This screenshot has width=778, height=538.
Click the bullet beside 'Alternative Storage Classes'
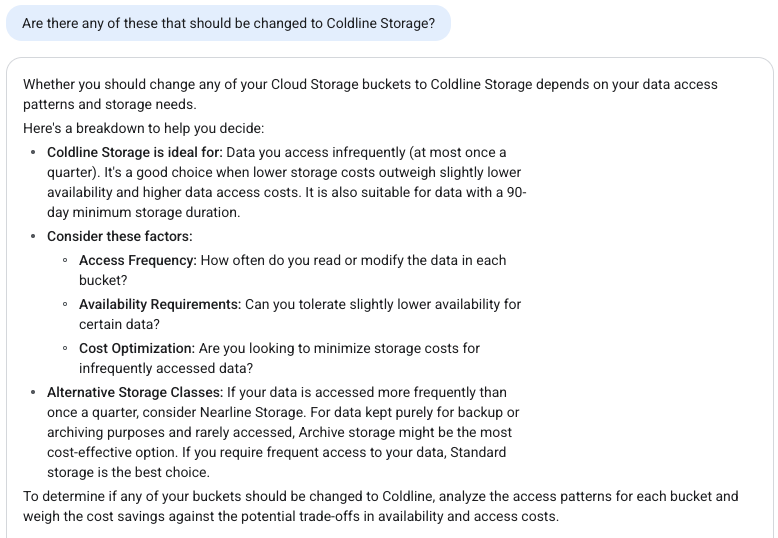[33, 393]
